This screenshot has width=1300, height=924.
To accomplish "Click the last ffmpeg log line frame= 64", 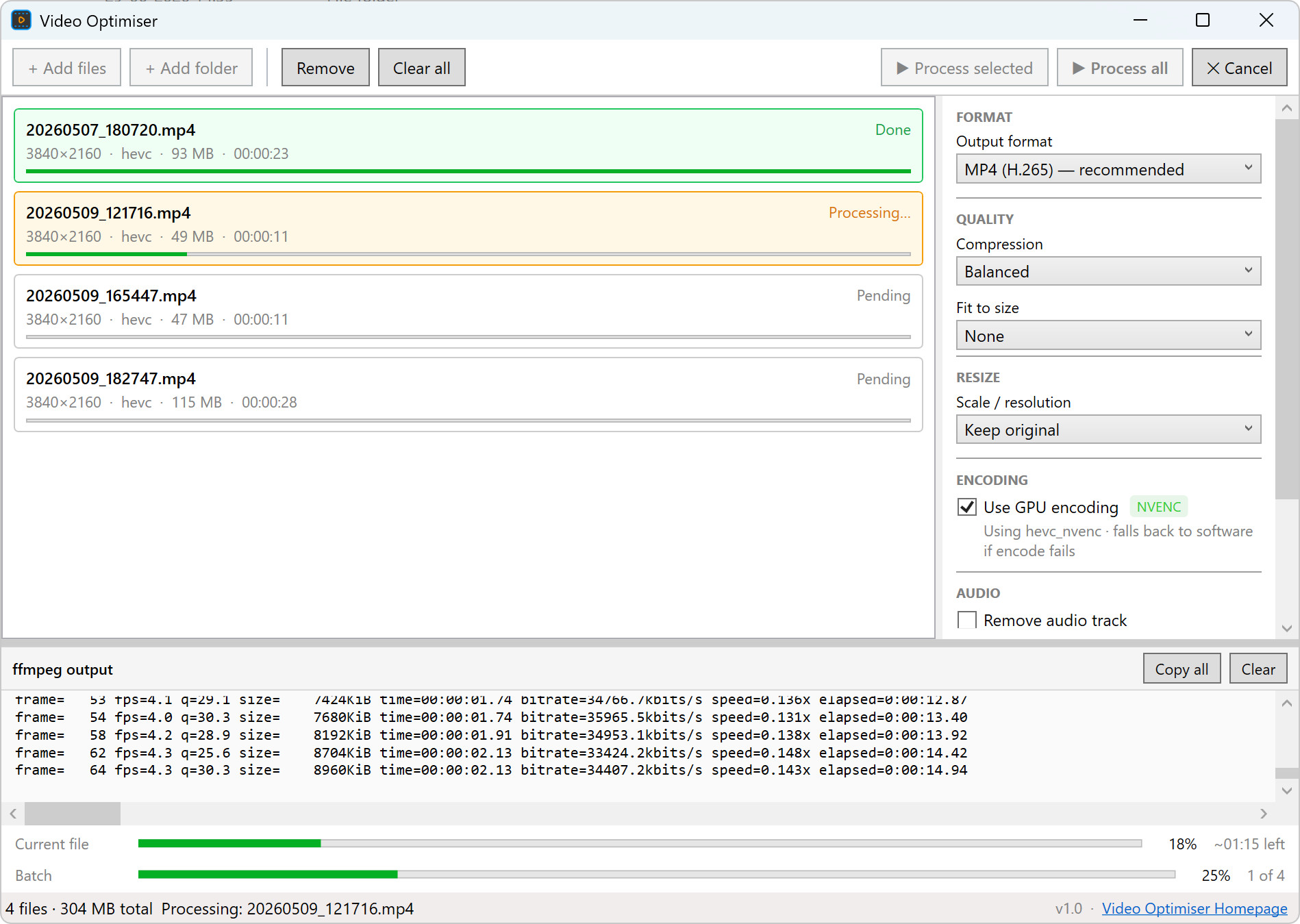I will pos(491,770).
